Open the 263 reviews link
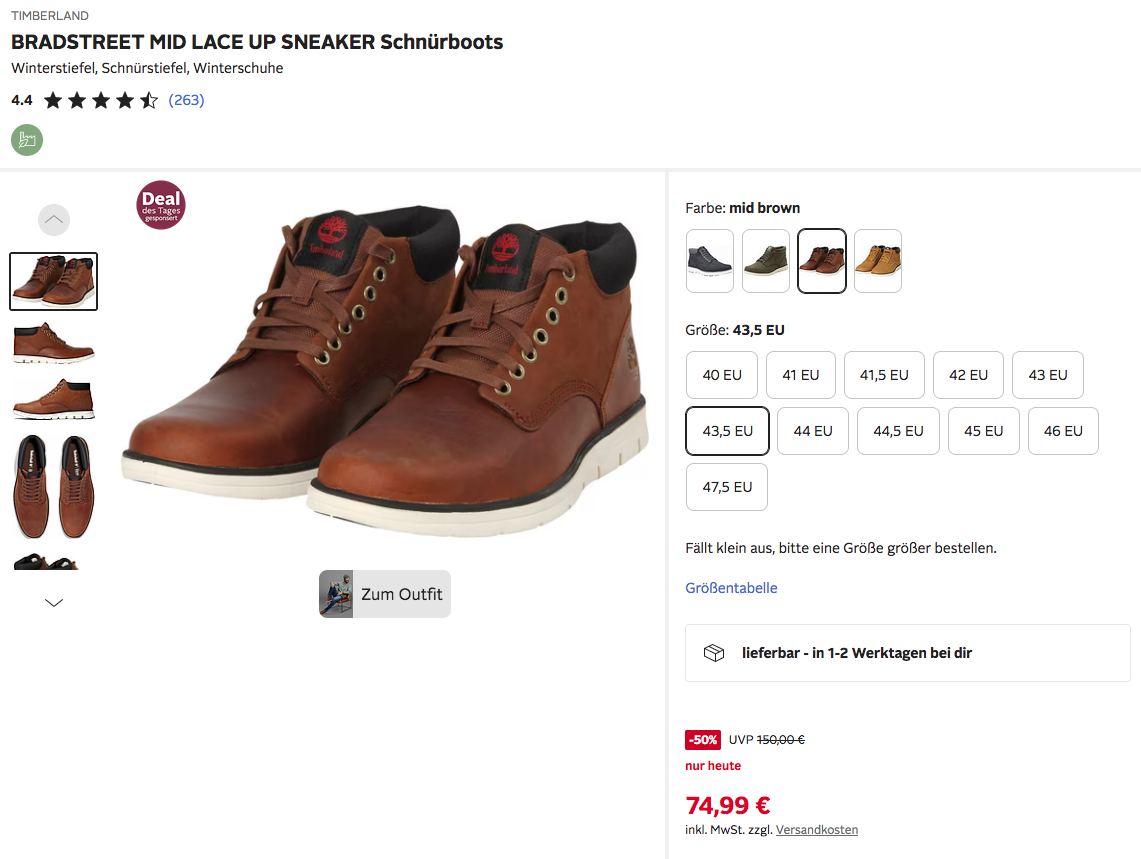The image size is (1141, 859). pos(186,100)
